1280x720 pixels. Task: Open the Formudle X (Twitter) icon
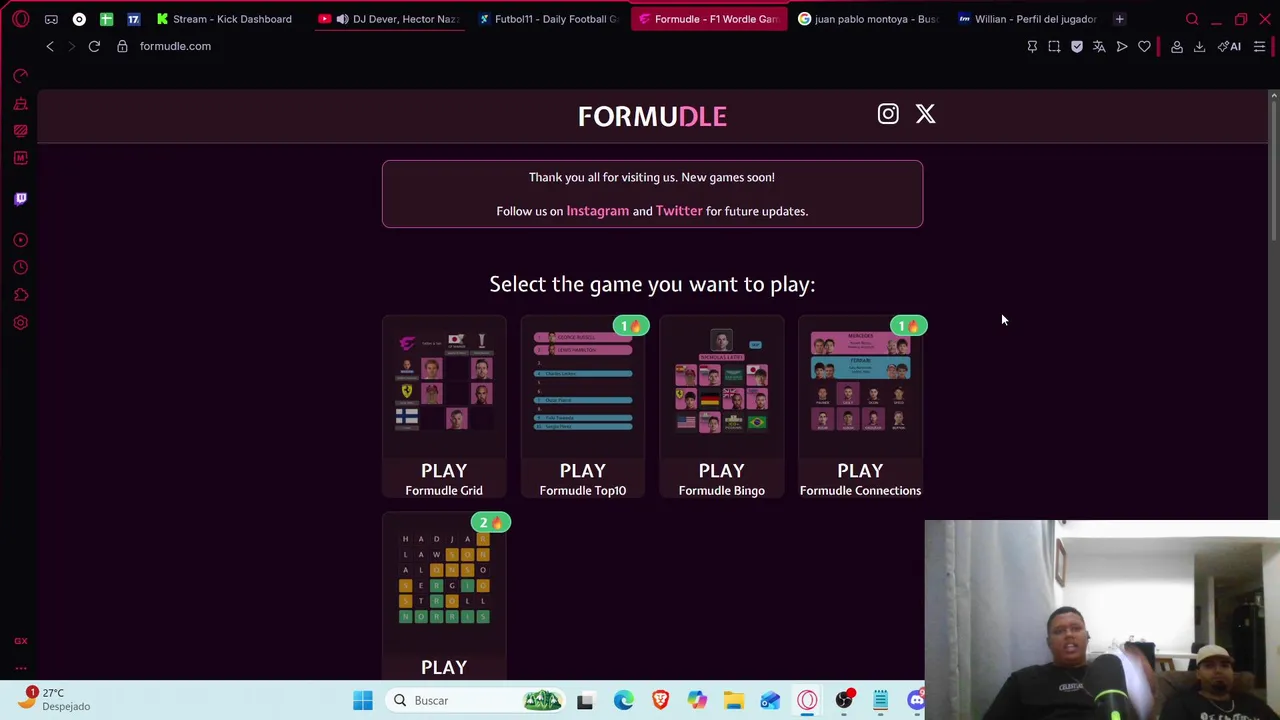pyautogui.click(x=925, y=114)
